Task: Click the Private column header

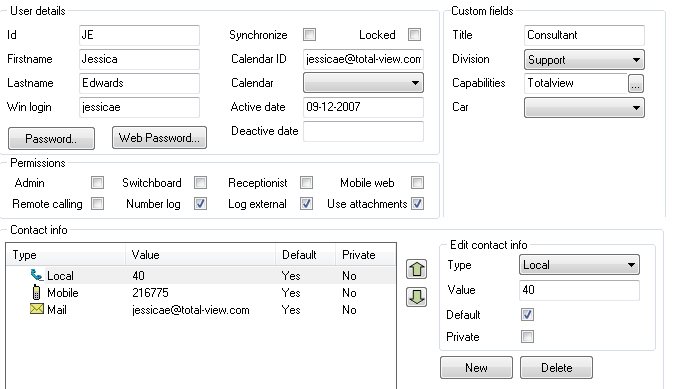Action: tap(366, 255)
